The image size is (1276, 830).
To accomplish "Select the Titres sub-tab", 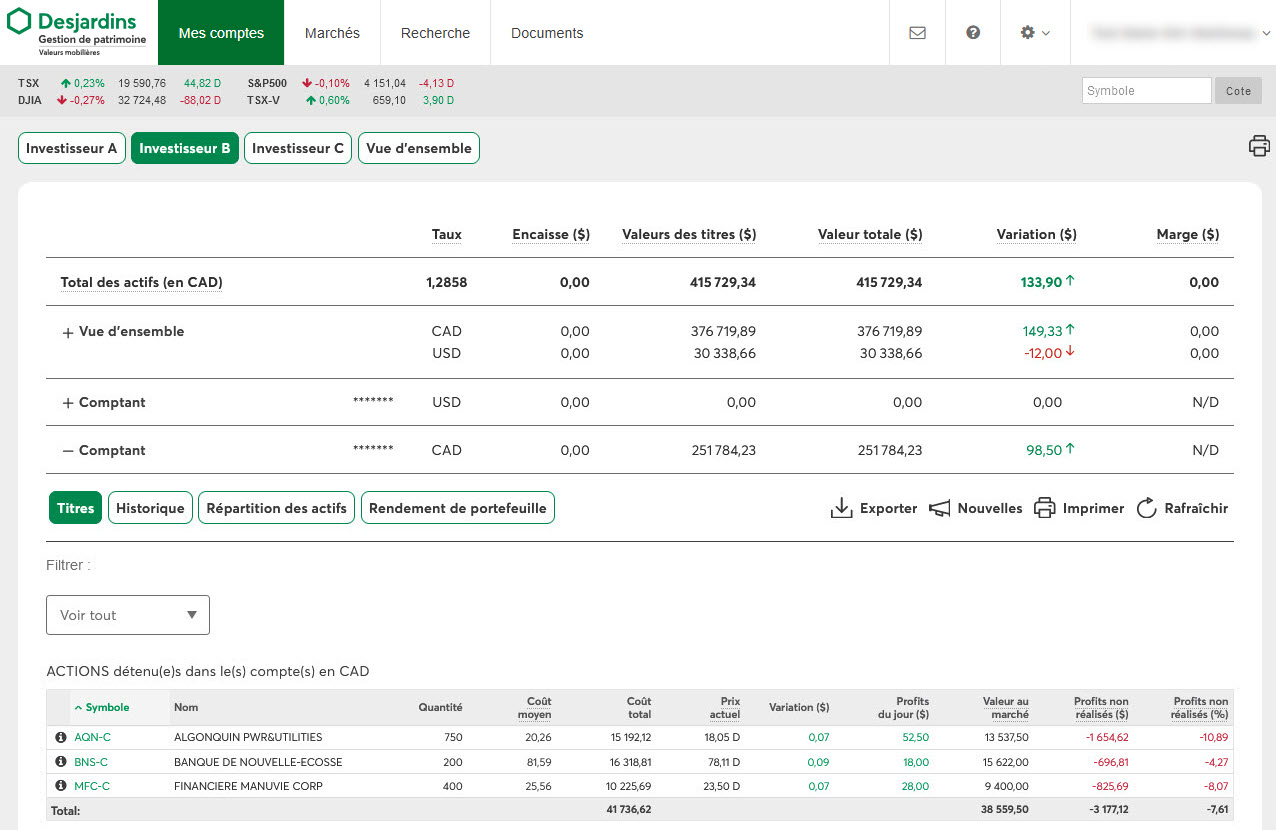I will (x=75, y=508).
